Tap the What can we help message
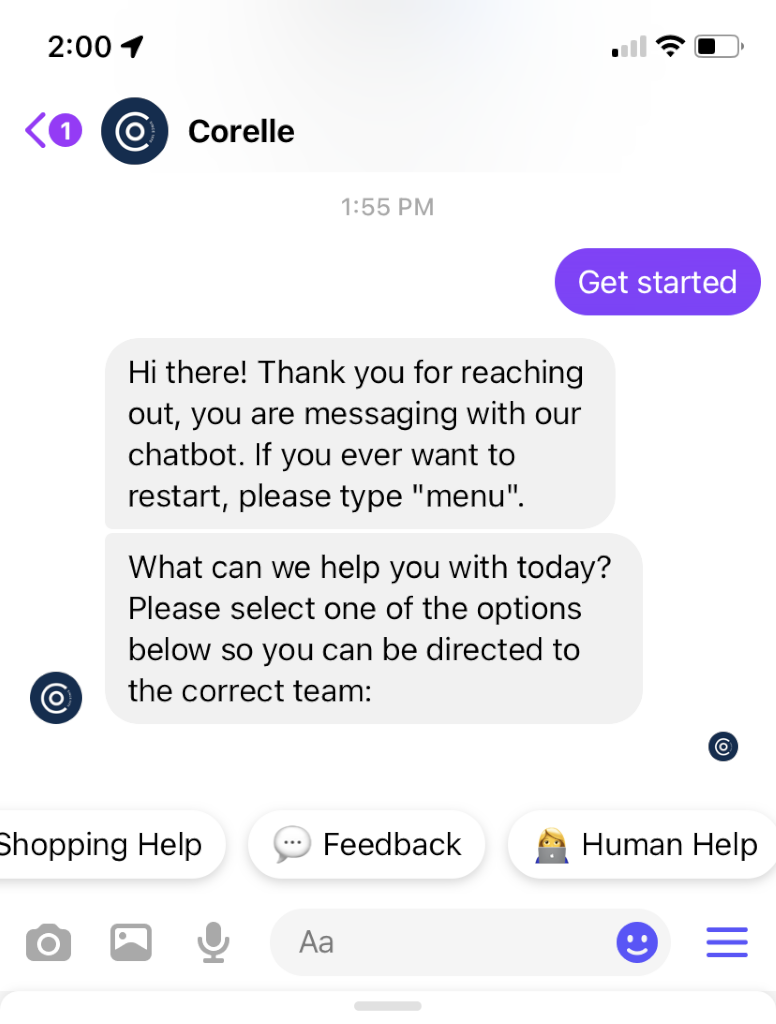The width and height of the screenshot is (776, 1024). click(374, 628)
